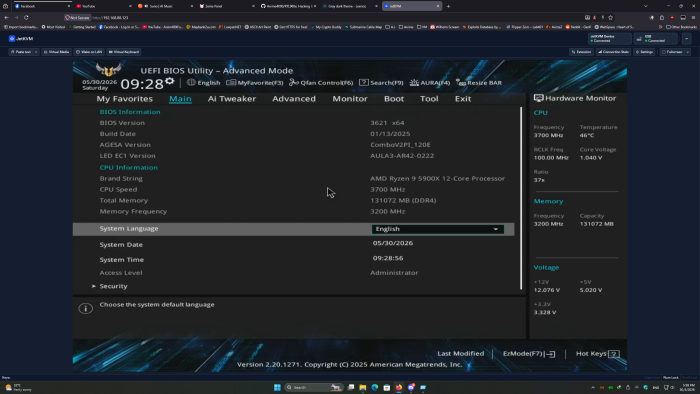
Task: Open Connection Stats in JetKVM
Action: 614,52
